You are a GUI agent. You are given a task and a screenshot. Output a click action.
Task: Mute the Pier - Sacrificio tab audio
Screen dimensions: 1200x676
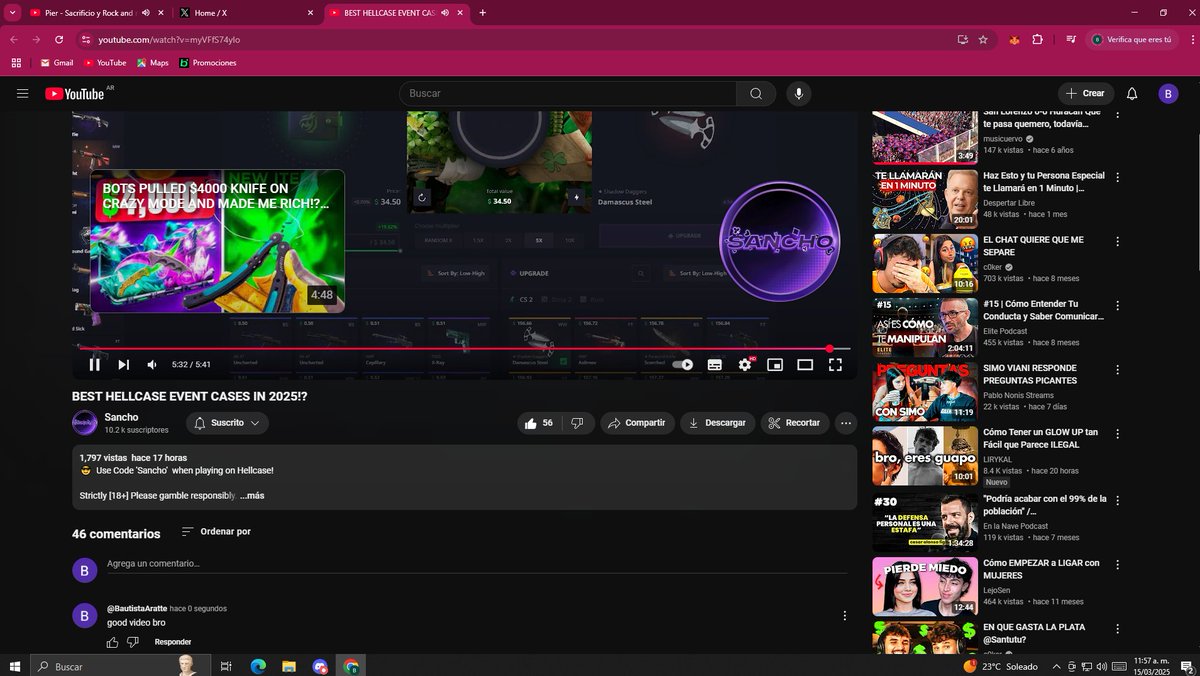point(146,13)
